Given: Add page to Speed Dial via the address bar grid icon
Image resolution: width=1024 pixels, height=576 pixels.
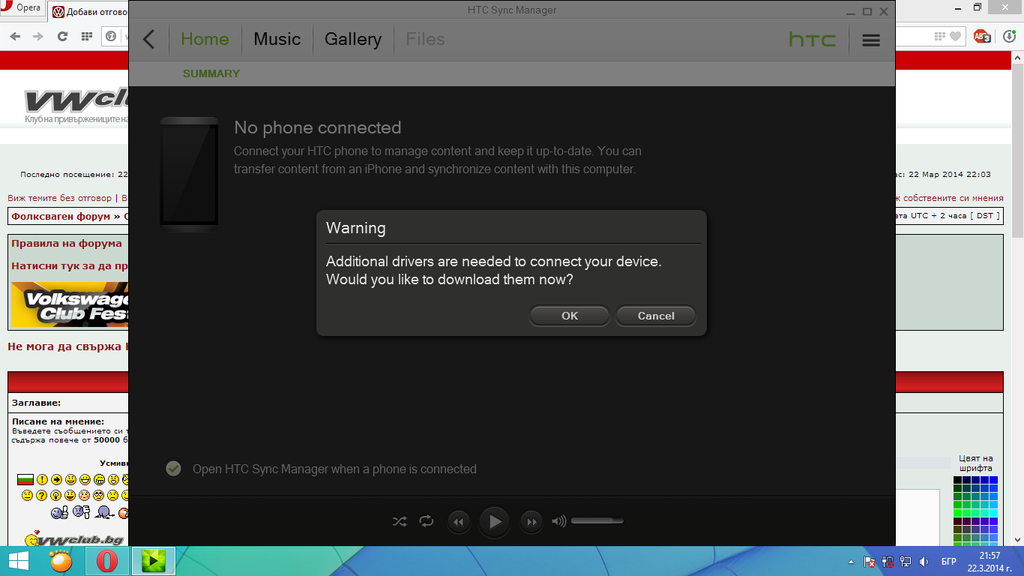Looking at the screenshot, I should (x=939, y=37).
